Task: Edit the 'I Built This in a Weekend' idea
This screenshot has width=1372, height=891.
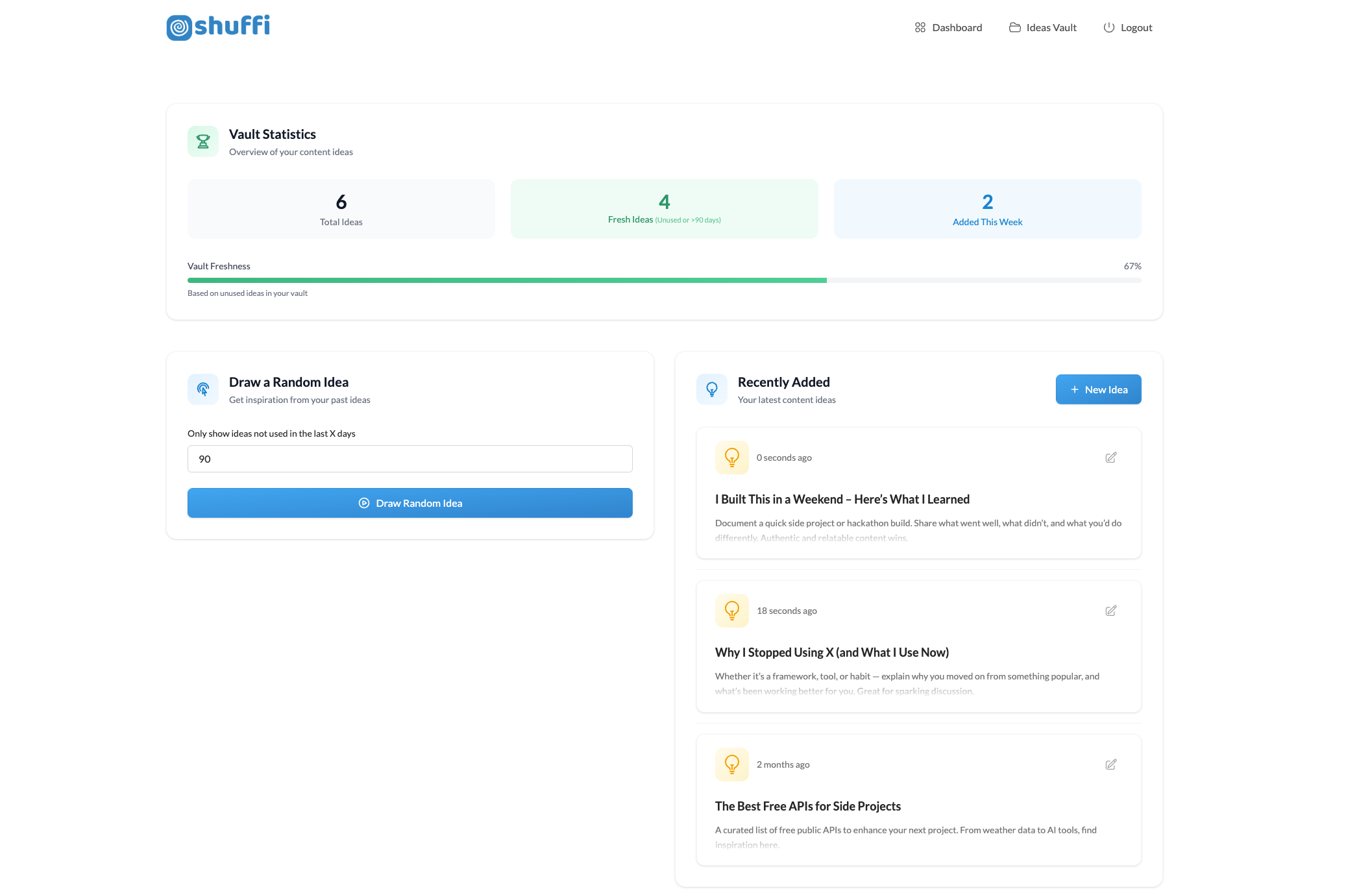Action: (x=1110, y=458)
